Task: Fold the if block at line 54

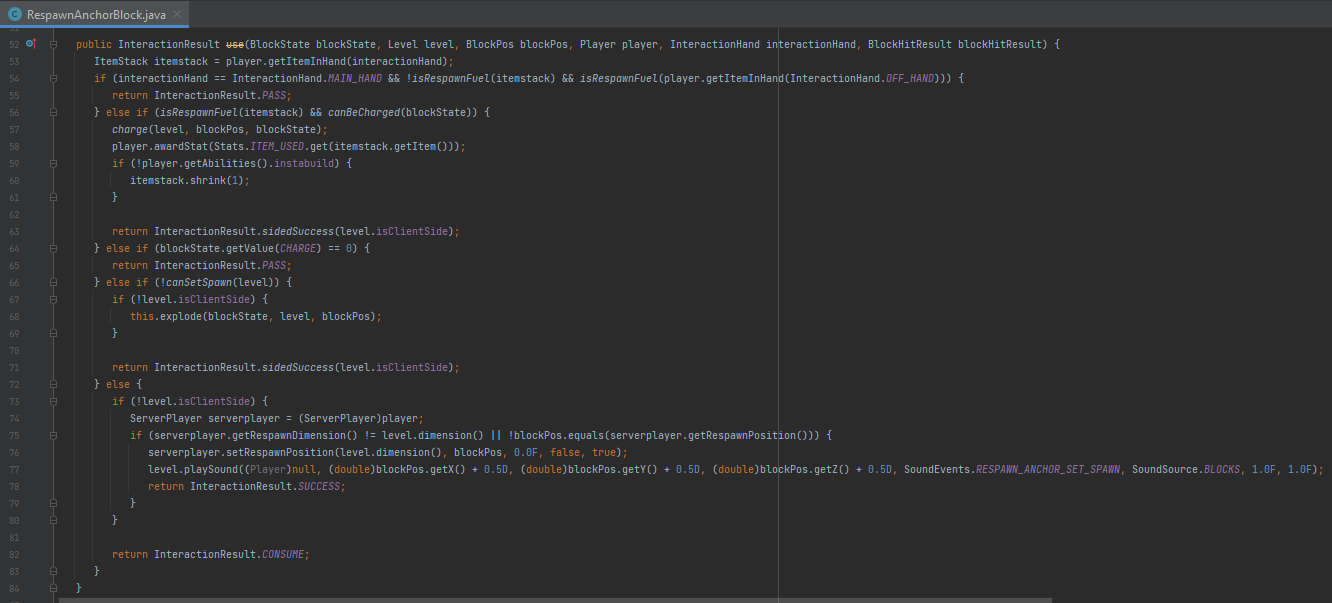Action: pos(54,78)
